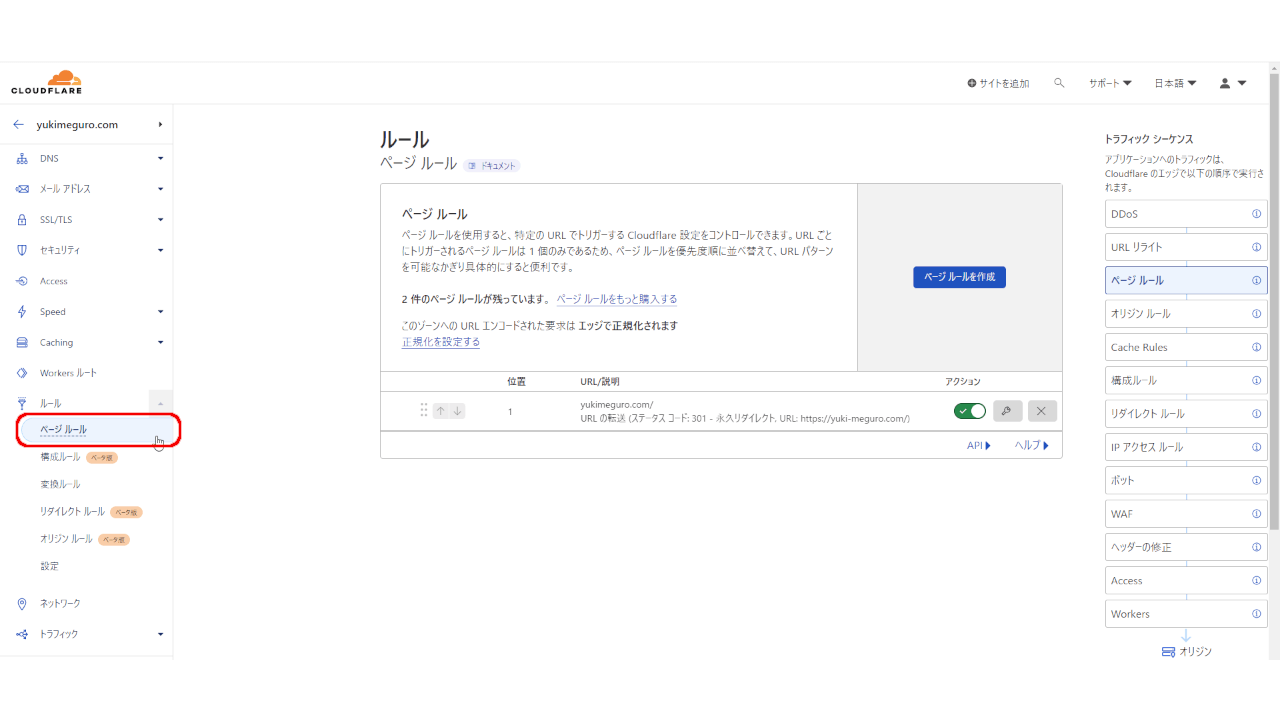
Task: Disable the yukimeguro.com page rule toggle
Action: pyautogui.click(x=969, y=411)
